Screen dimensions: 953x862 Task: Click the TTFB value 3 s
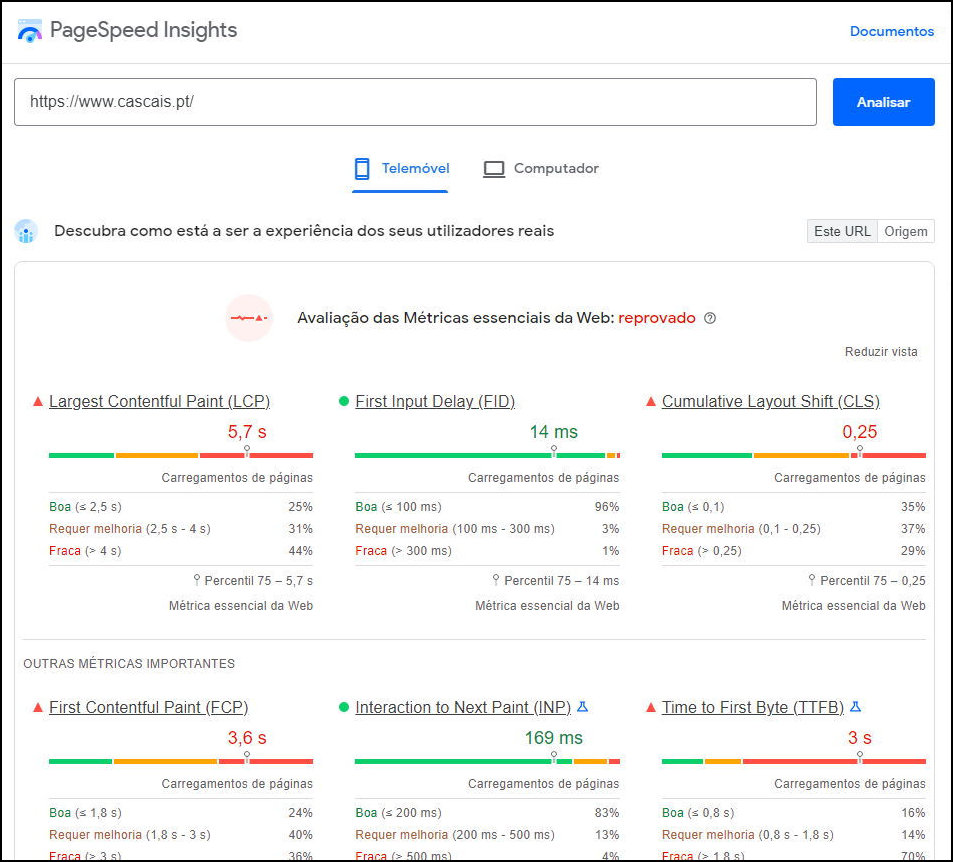[x=859, y=737]
